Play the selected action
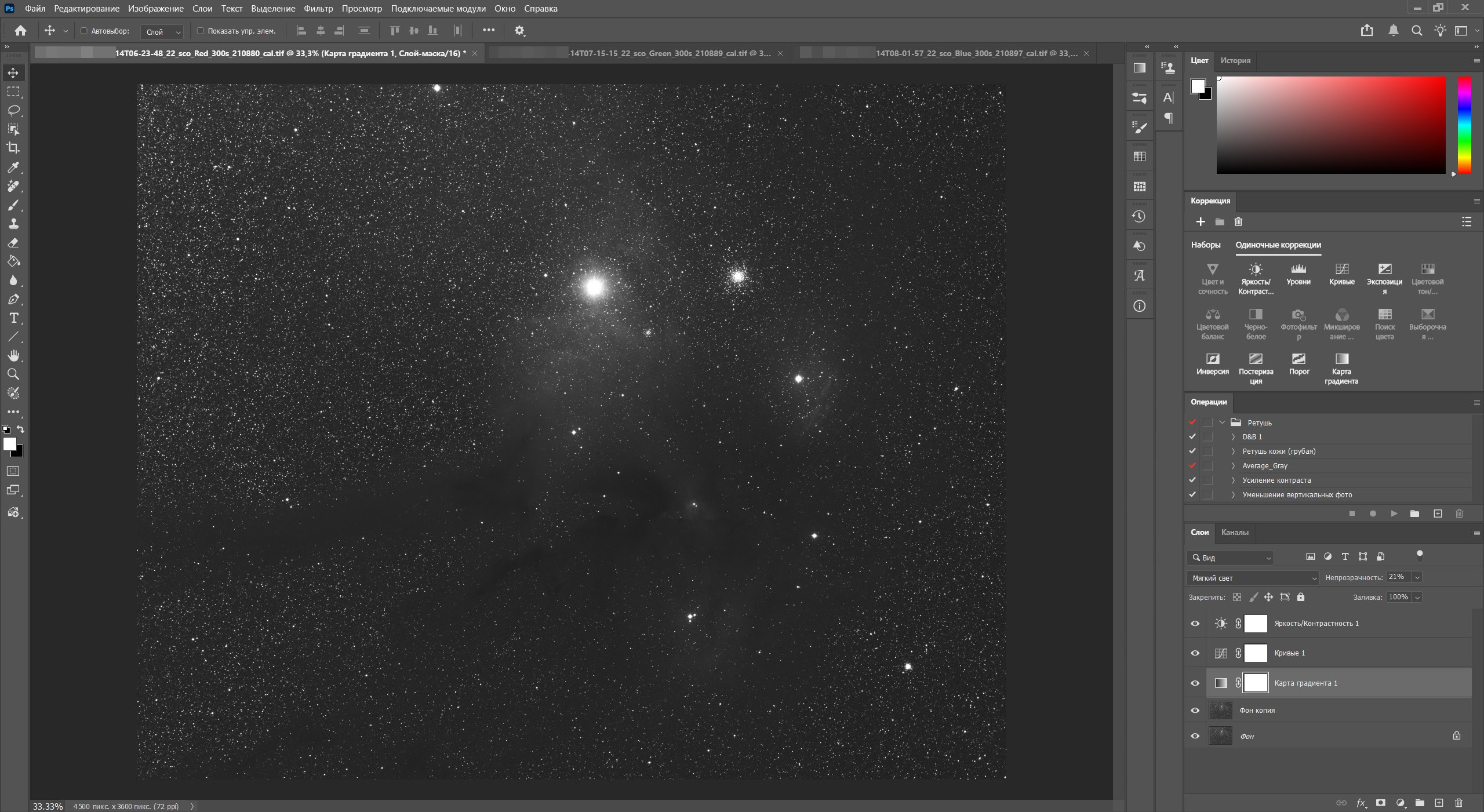This screenshot has height=812, width=1484. click(1394, 514)
